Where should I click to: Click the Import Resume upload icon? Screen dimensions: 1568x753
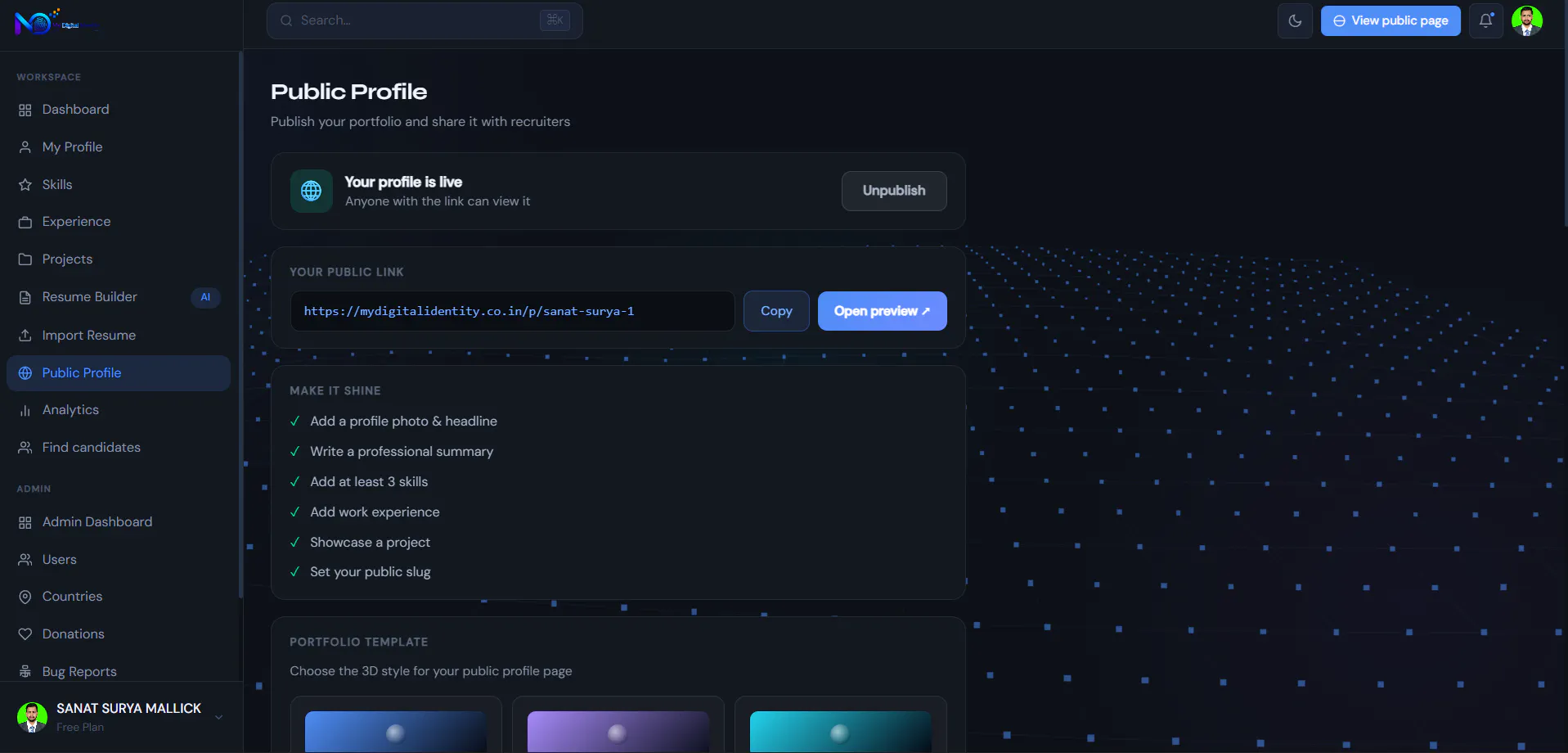(25, 336)
